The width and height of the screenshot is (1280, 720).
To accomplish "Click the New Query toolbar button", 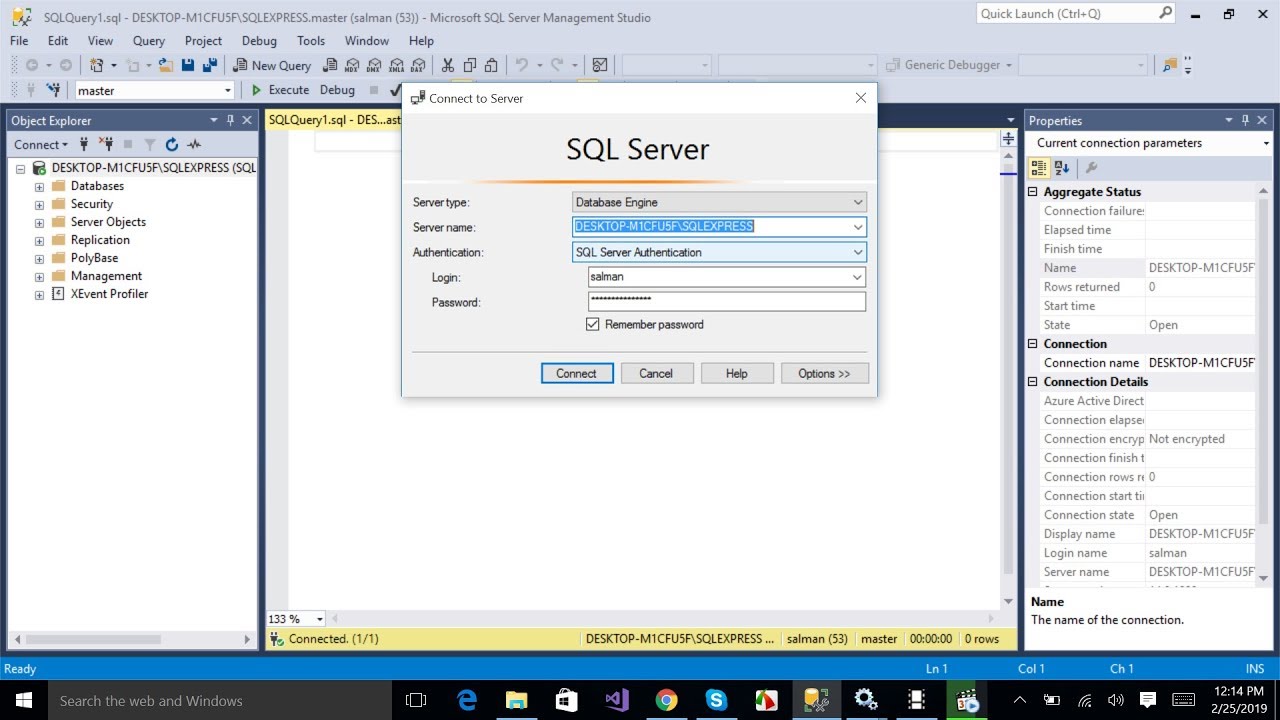I will click(x=272, y=65).
